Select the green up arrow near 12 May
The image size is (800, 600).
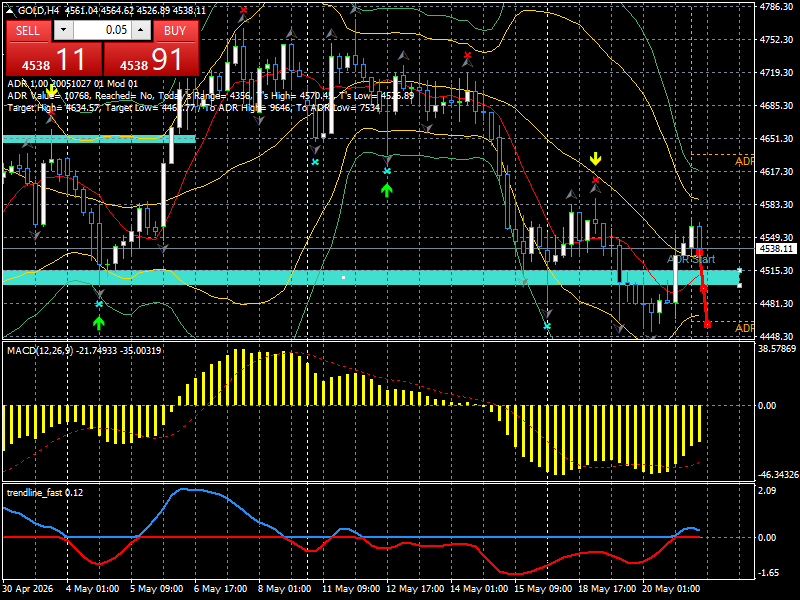pyautogui.click(x=387, y=190)
